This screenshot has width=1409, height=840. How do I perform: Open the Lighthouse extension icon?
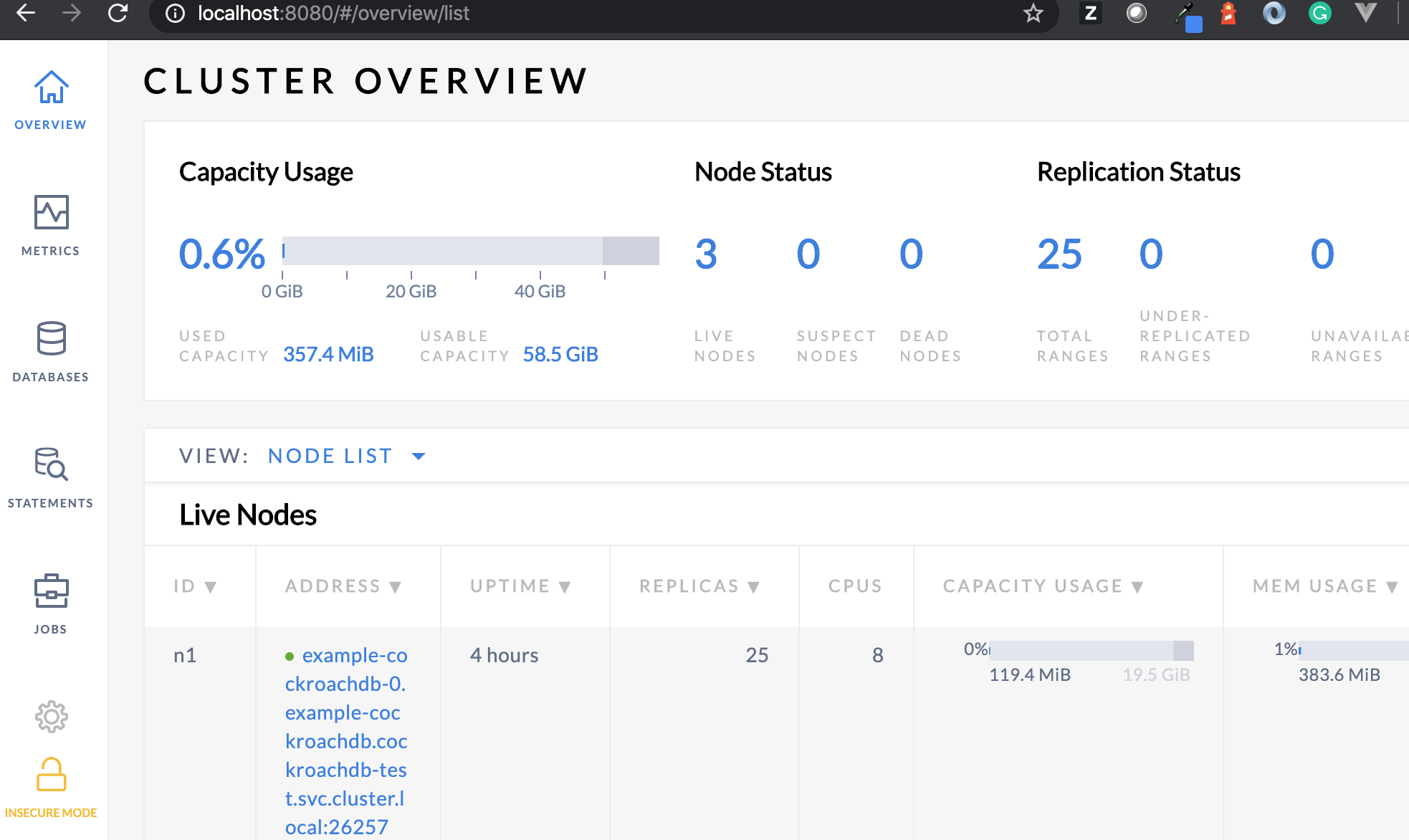coord(1228,13)
